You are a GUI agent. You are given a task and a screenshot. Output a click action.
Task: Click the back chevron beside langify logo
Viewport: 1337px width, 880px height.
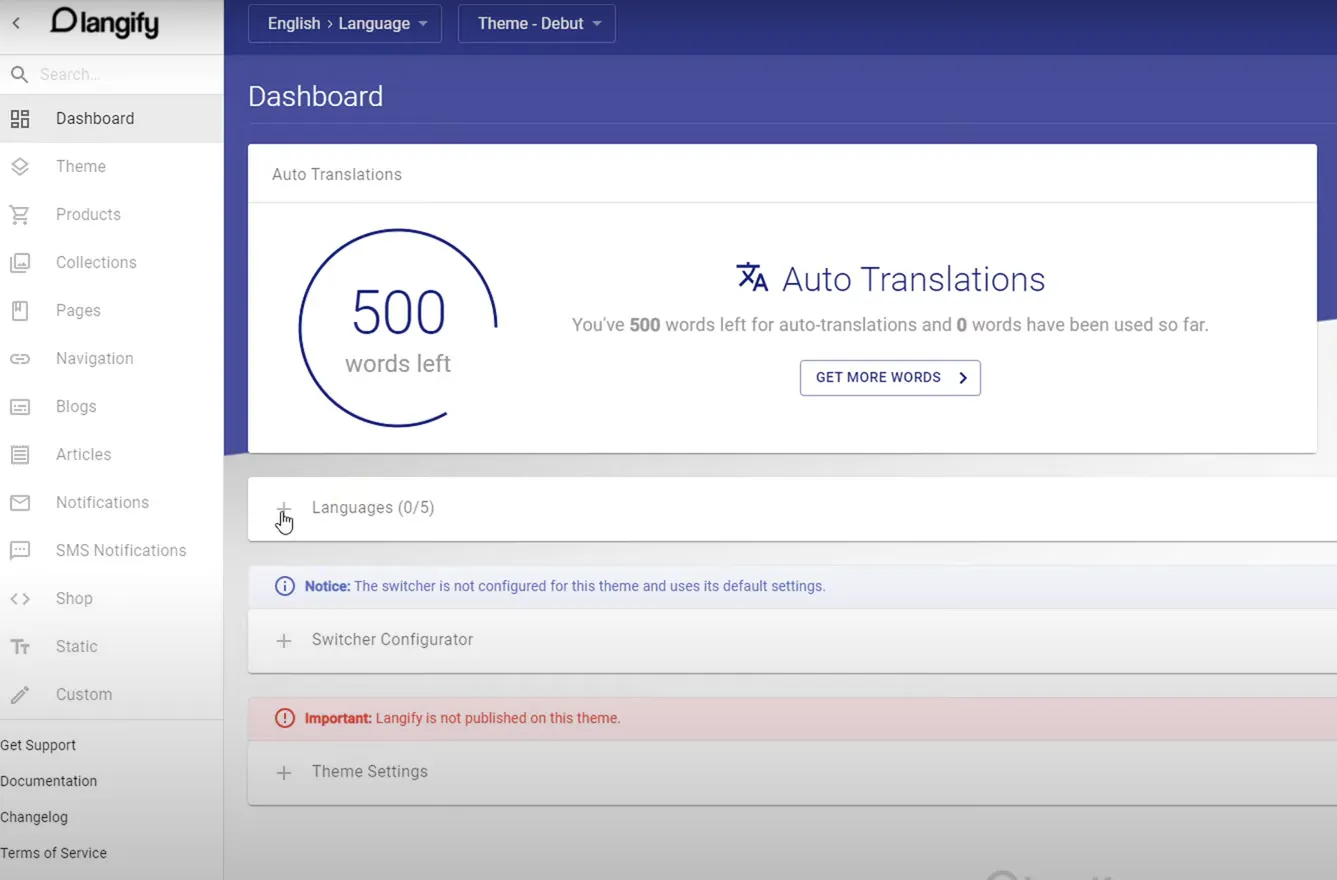(x=16, y=23)
